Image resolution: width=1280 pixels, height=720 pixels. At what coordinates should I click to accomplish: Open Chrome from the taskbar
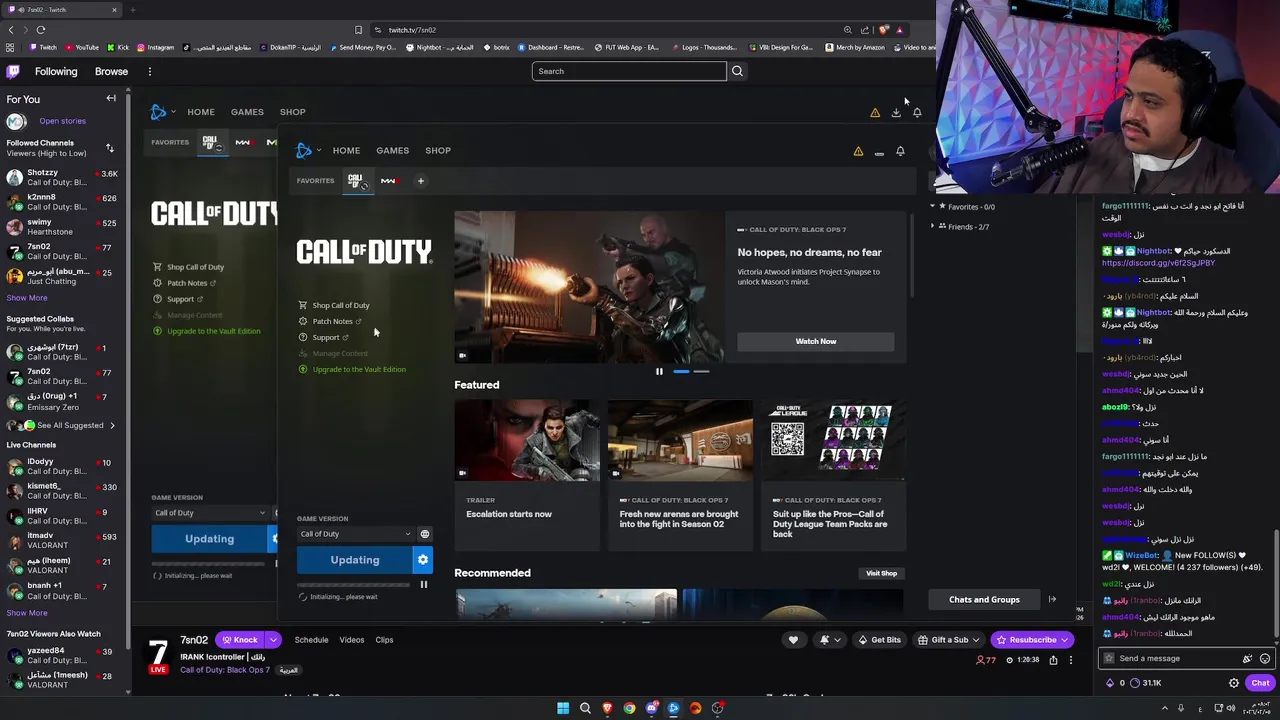pyautogui.click(x=629, y=709)
